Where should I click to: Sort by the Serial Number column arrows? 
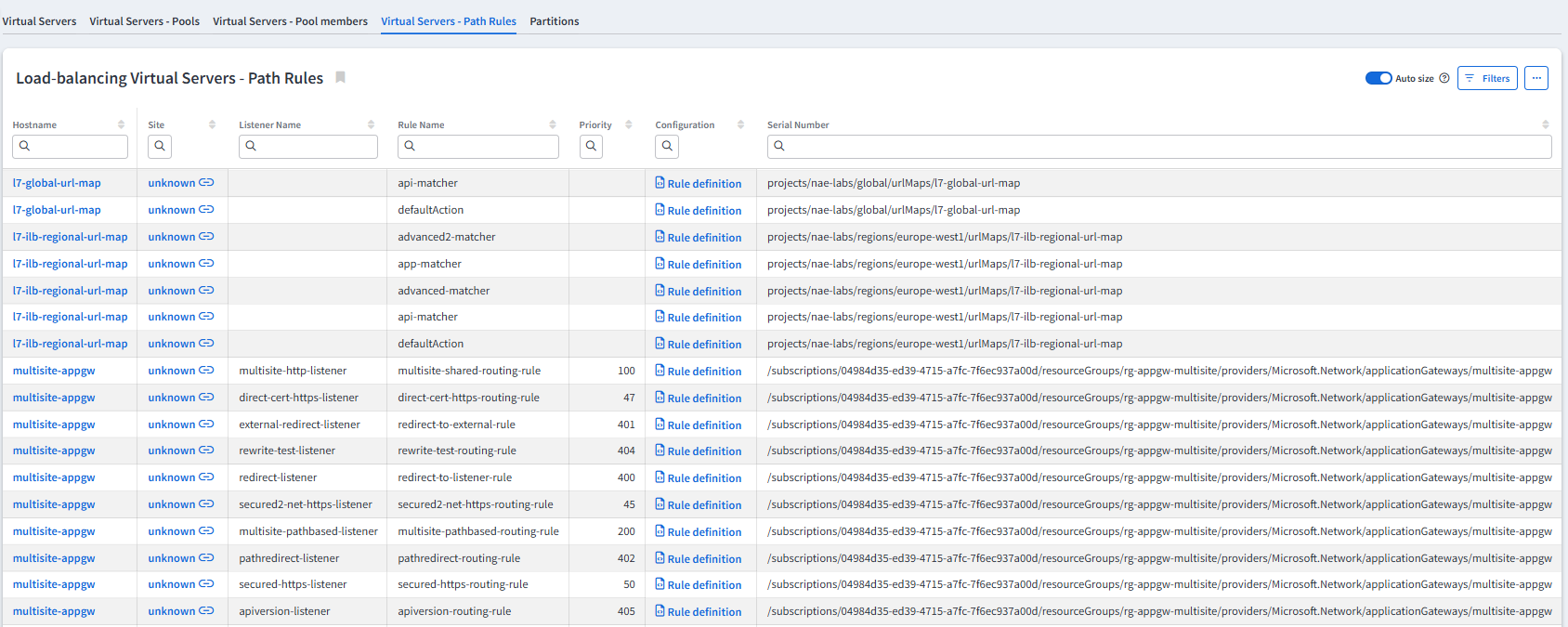click(x=1546, y=124)
